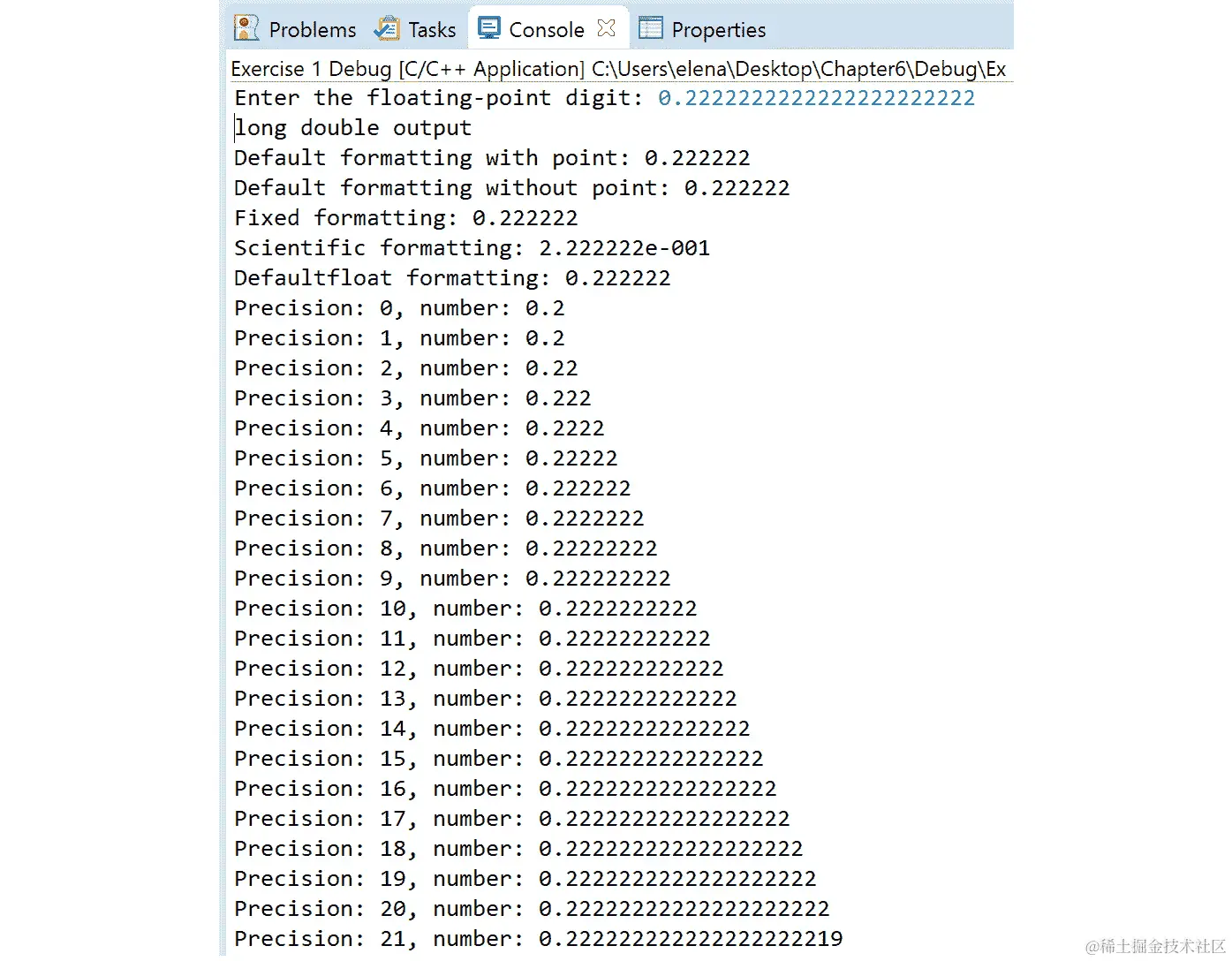Switch to the Problems tab
1232x961 pixels.
click(x=295, y=29)
